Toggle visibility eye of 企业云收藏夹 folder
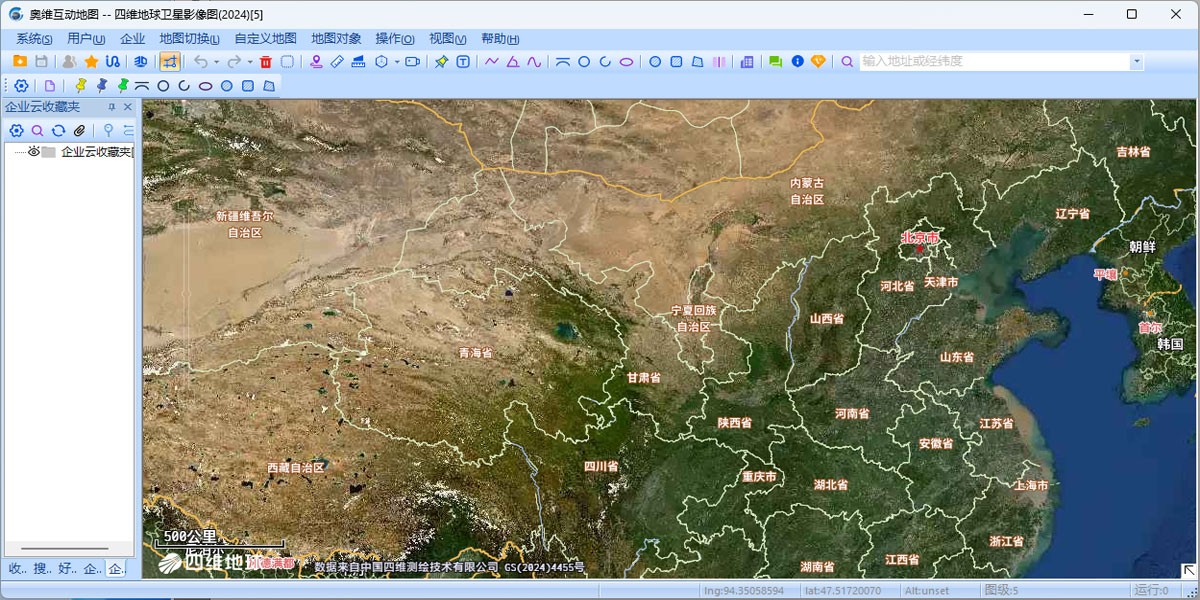1200x600 pixels. (33, 152)
